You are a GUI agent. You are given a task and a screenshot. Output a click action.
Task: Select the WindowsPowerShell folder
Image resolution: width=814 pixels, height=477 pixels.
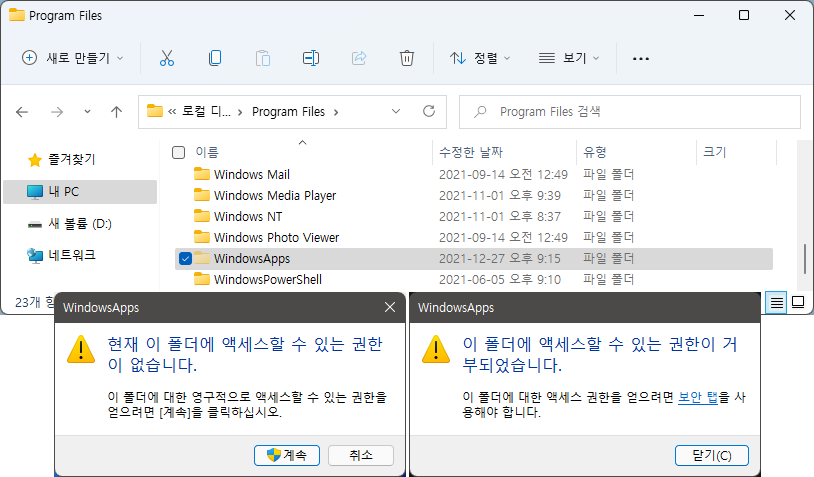268,279
